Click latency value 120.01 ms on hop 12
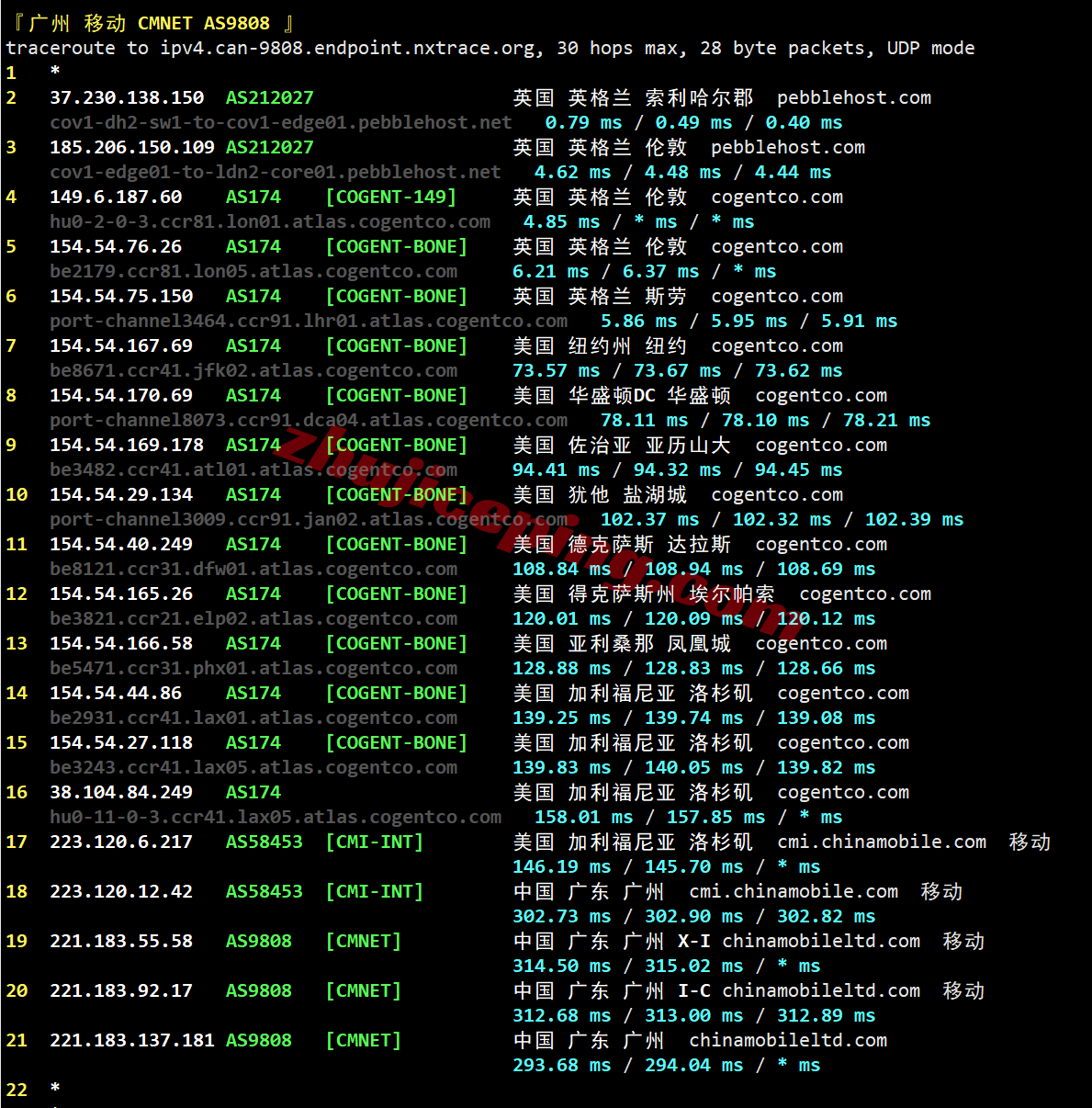 [x=561, y=618]
